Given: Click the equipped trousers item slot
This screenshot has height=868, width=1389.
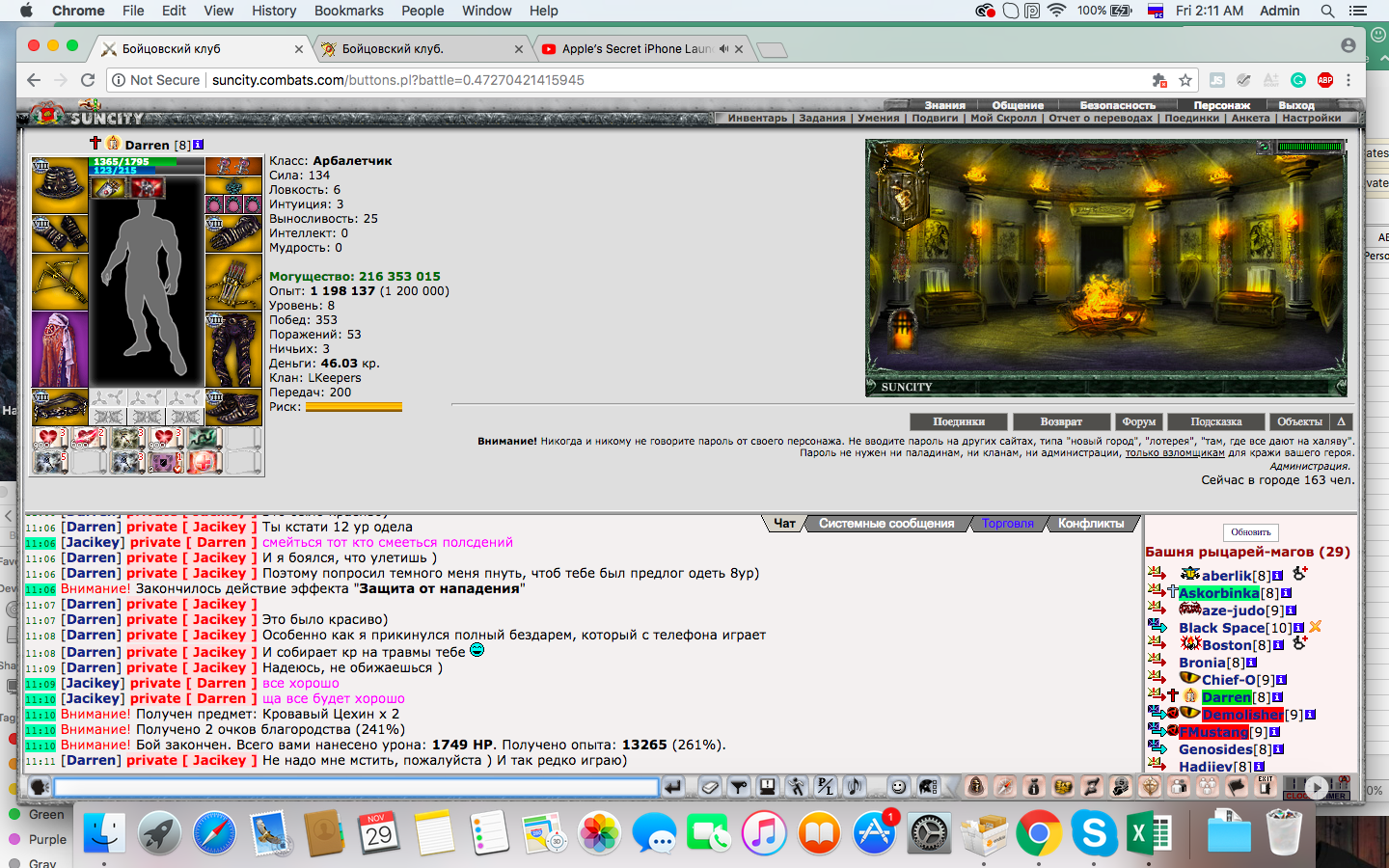Looking at the screenshot, I should (233, 349).
